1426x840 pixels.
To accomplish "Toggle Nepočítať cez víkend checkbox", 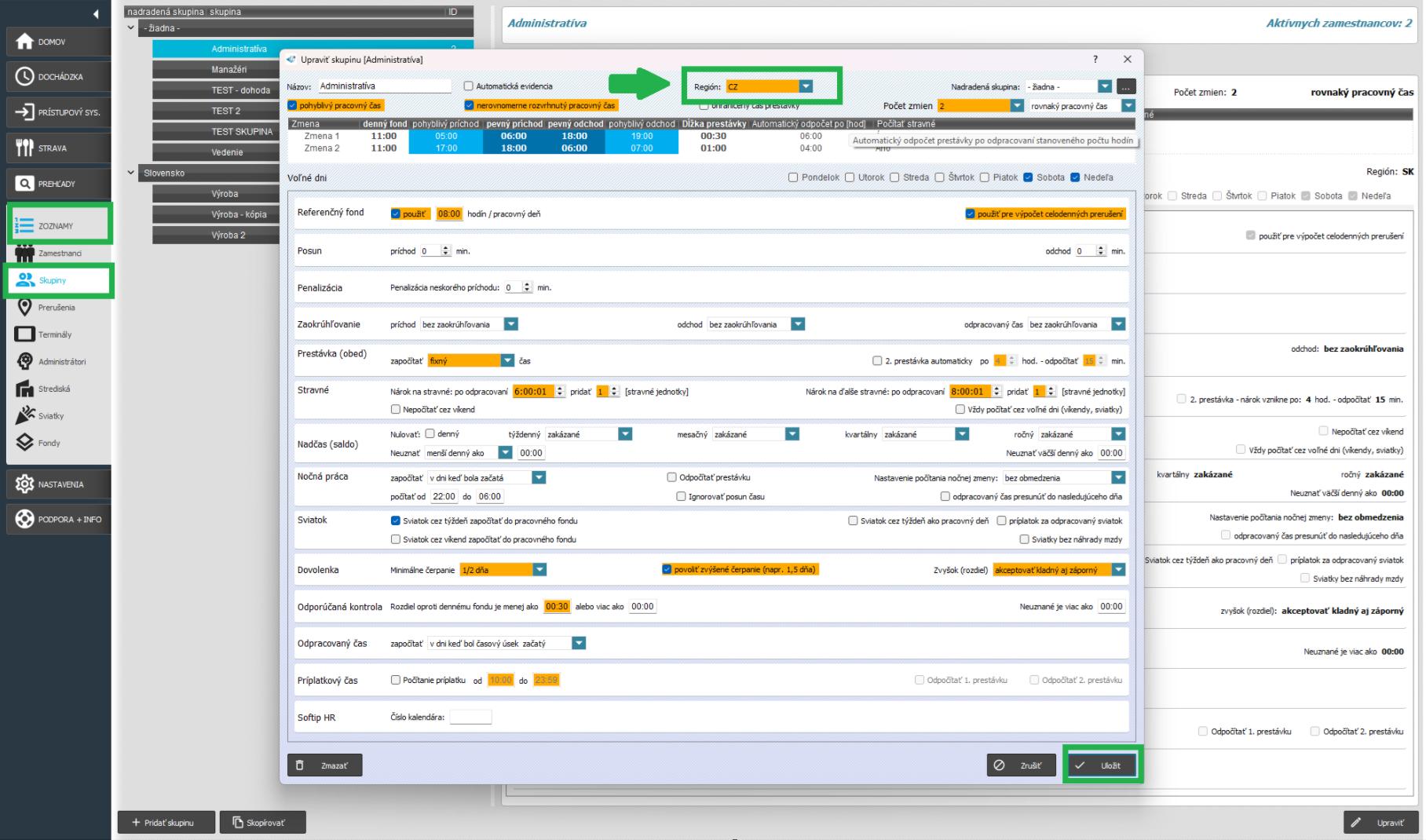I will (x=396, y=409).
